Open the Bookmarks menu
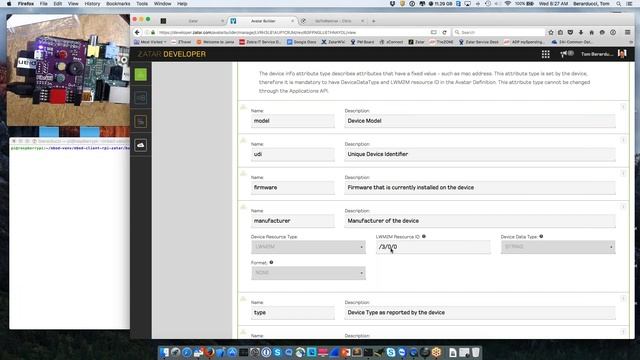640x360 pixels. coord(118,4)
